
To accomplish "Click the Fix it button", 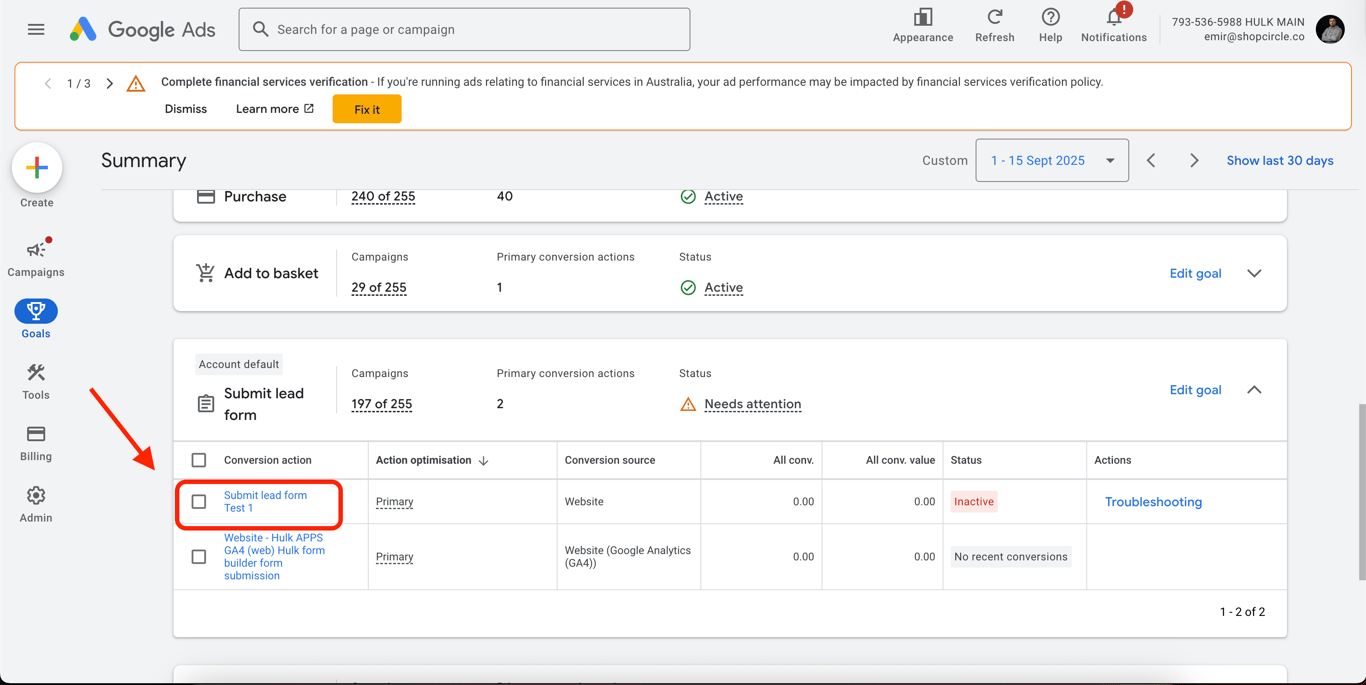I will [x=367, y=109].
